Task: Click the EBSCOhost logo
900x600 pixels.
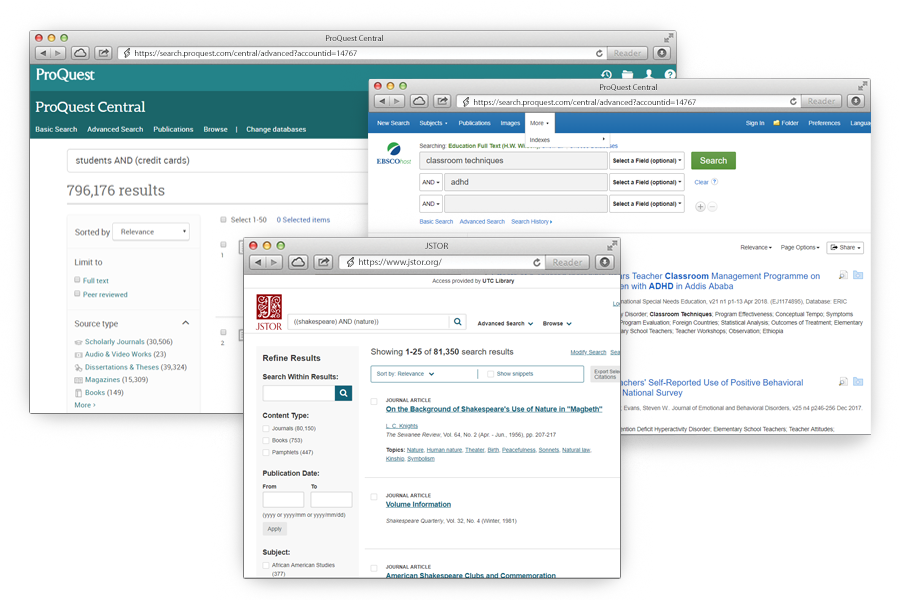Action: [x=394, y=153]
